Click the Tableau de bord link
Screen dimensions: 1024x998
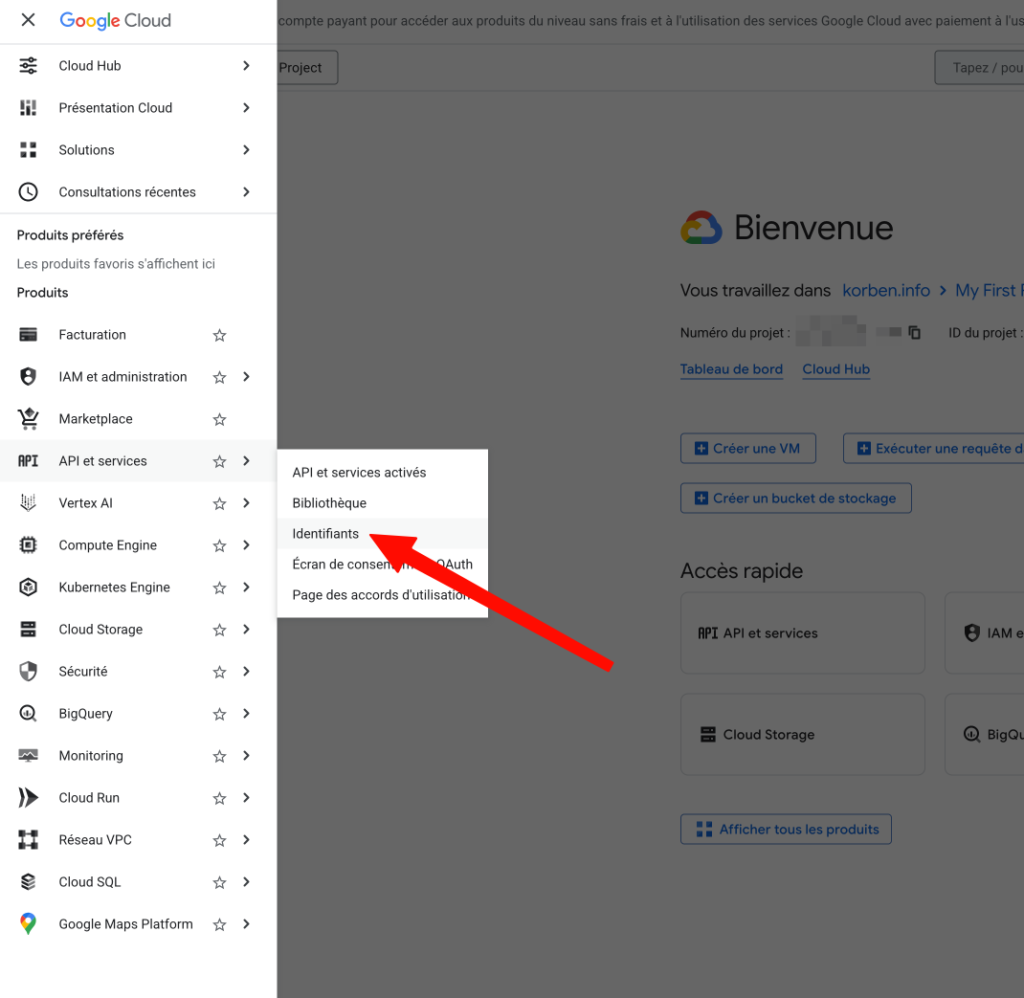pyautogui.click(x=731, y=369)
